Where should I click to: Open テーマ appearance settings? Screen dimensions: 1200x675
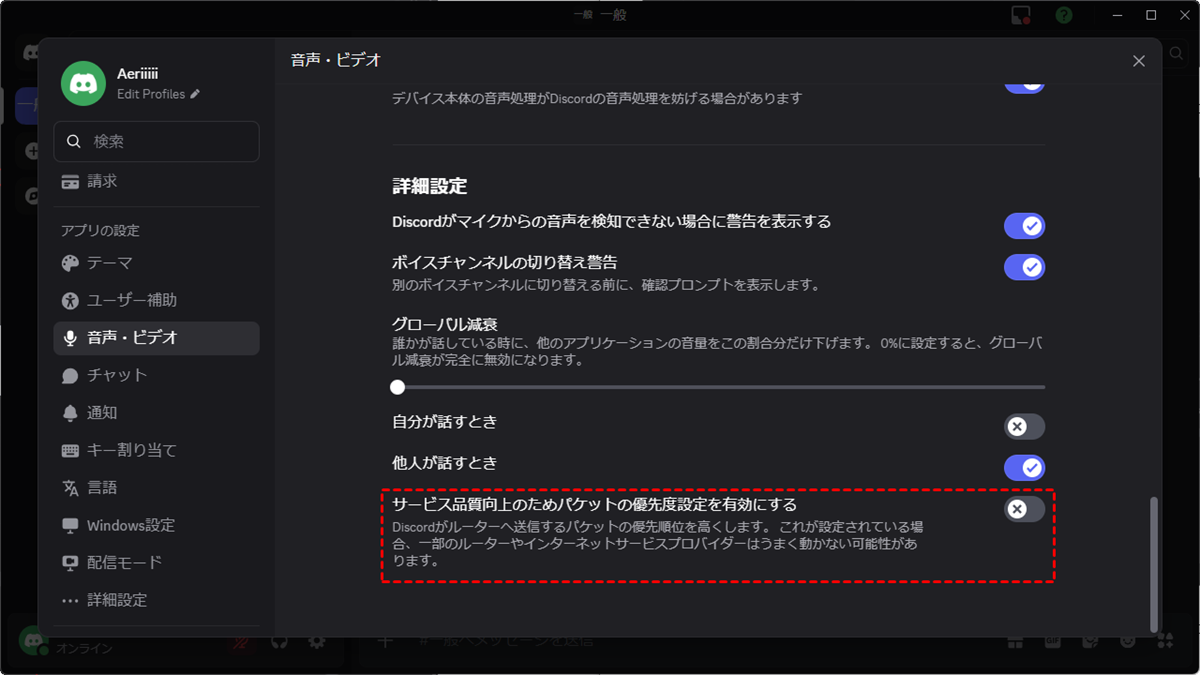(x=109, y=263)
